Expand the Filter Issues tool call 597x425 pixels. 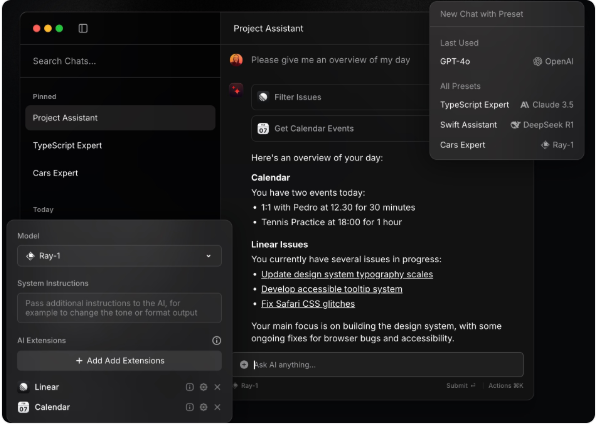[341, 97]
